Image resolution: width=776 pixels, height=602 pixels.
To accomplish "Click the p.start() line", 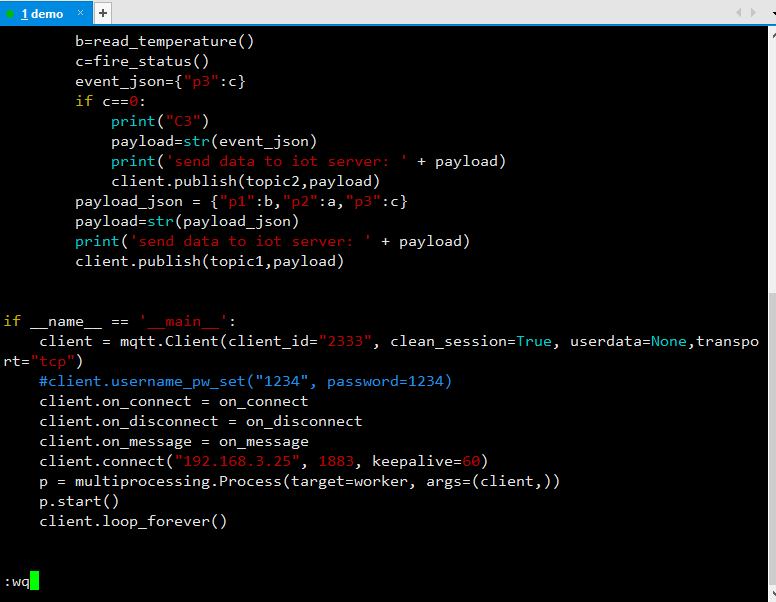I will [79, 501].
